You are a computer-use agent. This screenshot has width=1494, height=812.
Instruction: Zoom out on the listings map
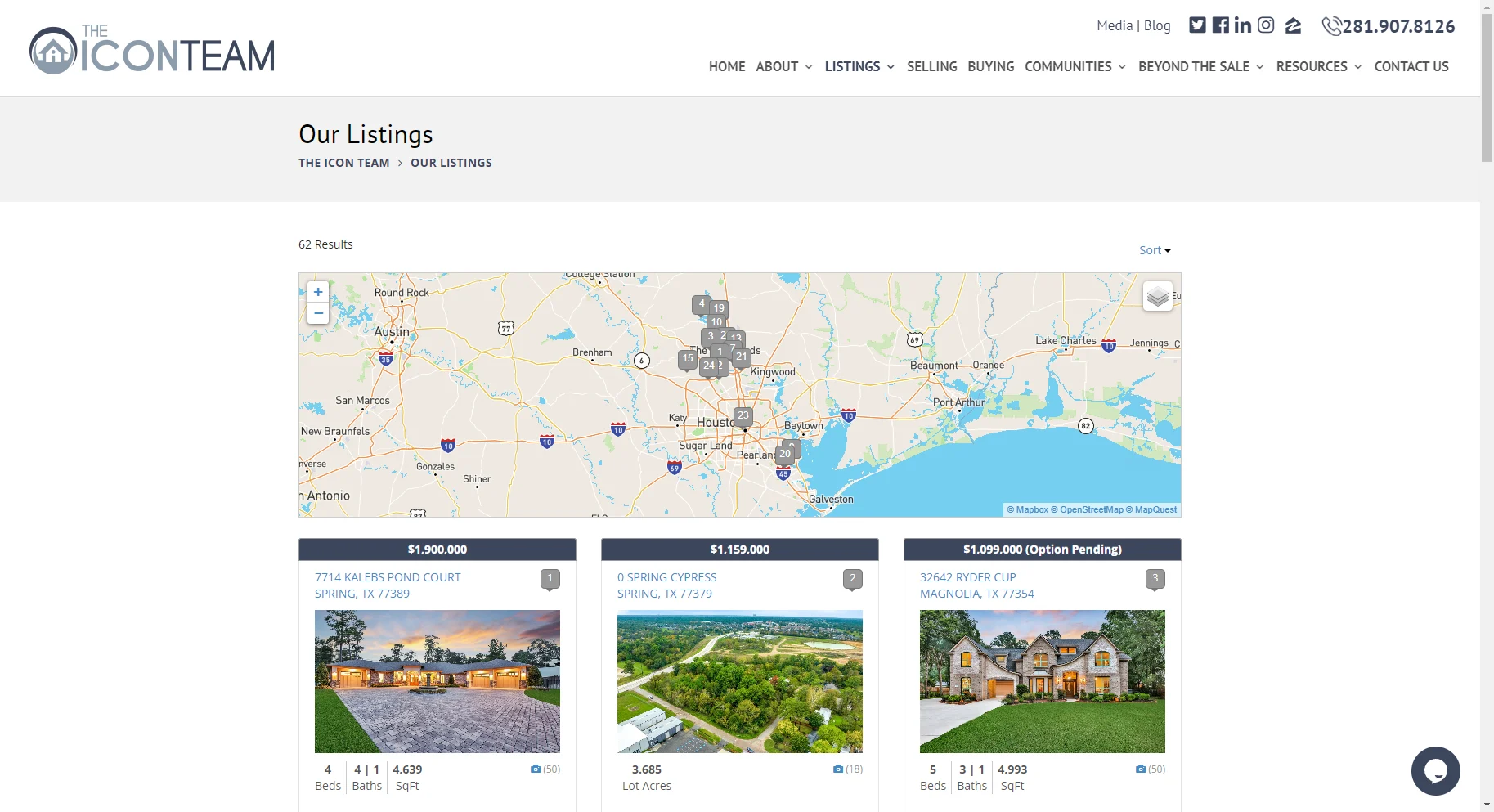(x=318, y=313)
